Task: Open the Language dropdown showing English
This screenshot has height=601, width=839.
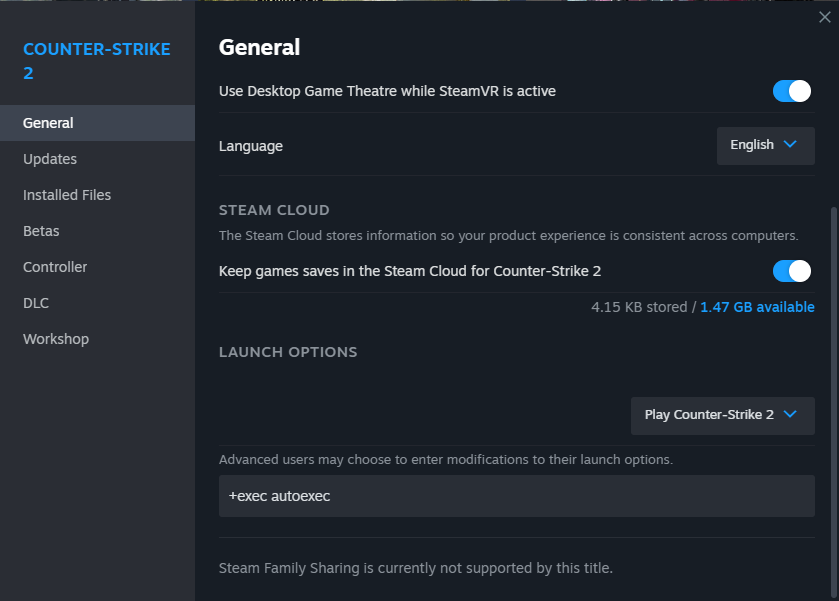Action: point(766,146)
